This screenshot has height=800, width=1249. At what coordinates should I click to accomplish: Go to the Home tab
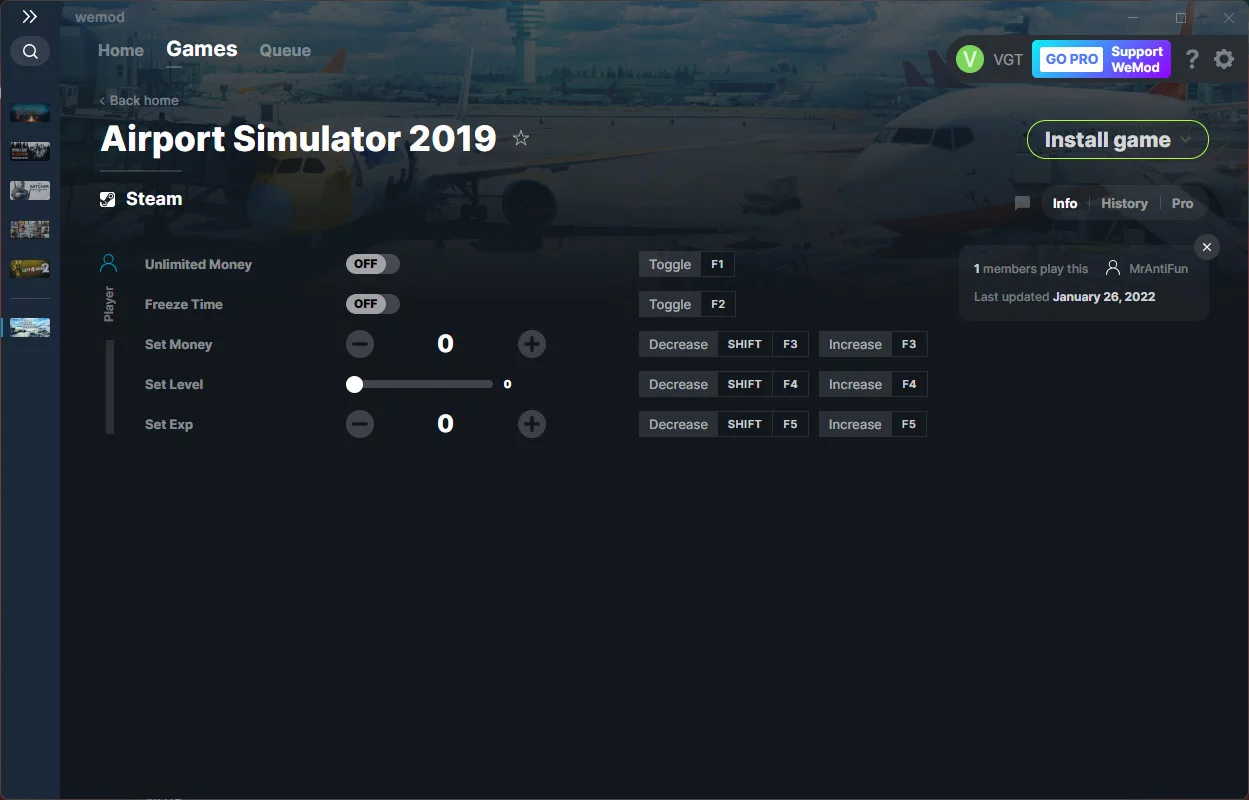tap(121, 50)
